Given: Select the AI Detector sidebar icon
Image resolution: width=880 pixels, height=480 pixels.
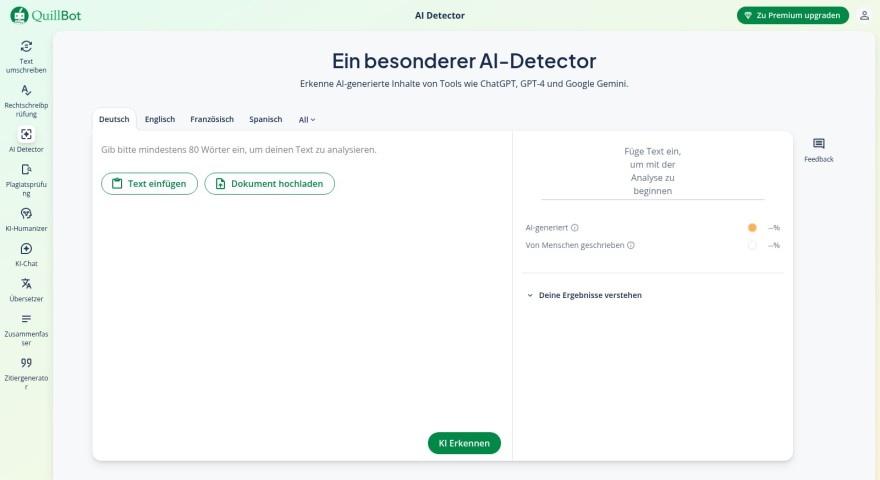Looking at the screenshot, I should (26, 134).
